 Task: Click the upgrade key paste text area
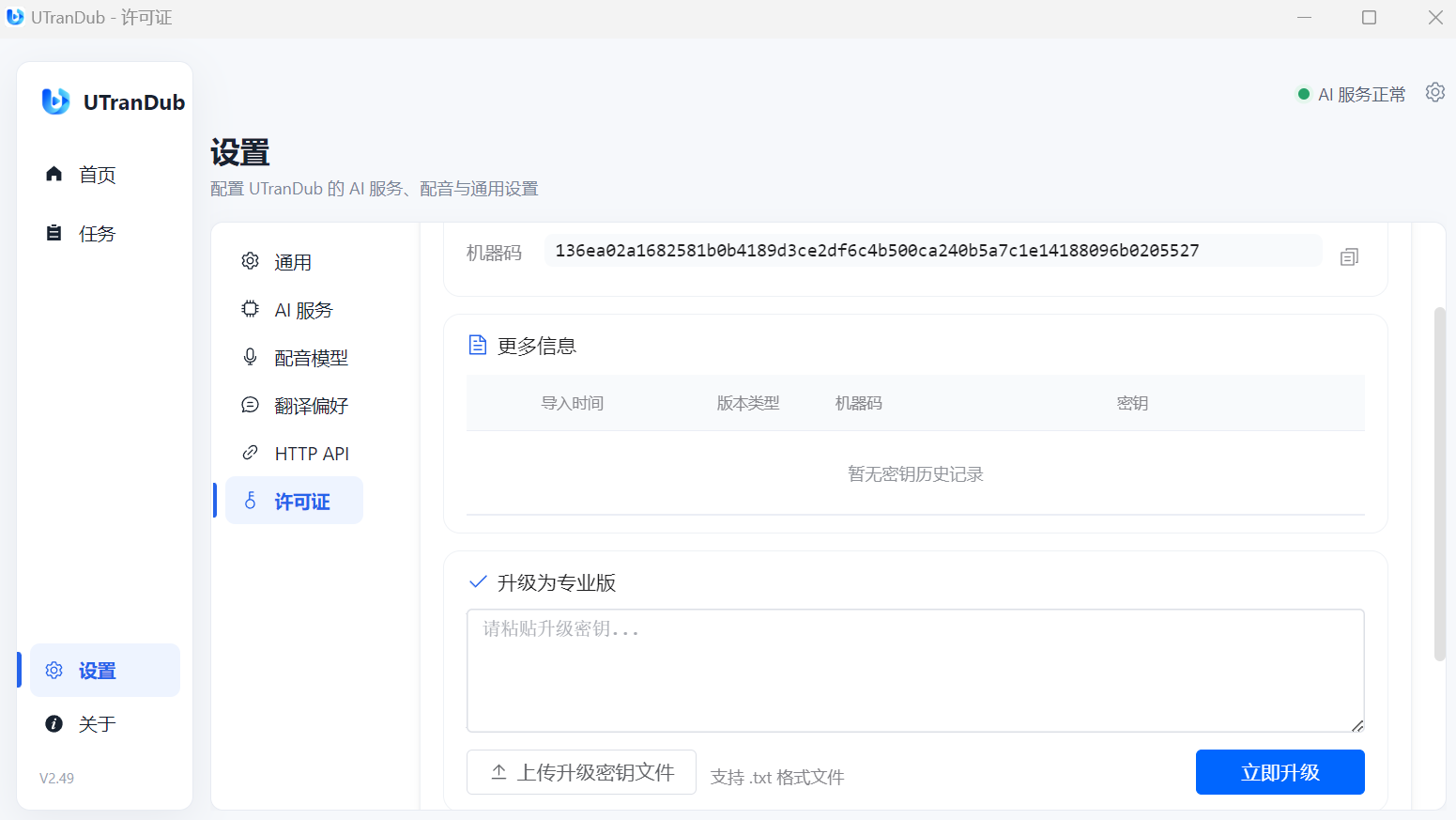915,671
